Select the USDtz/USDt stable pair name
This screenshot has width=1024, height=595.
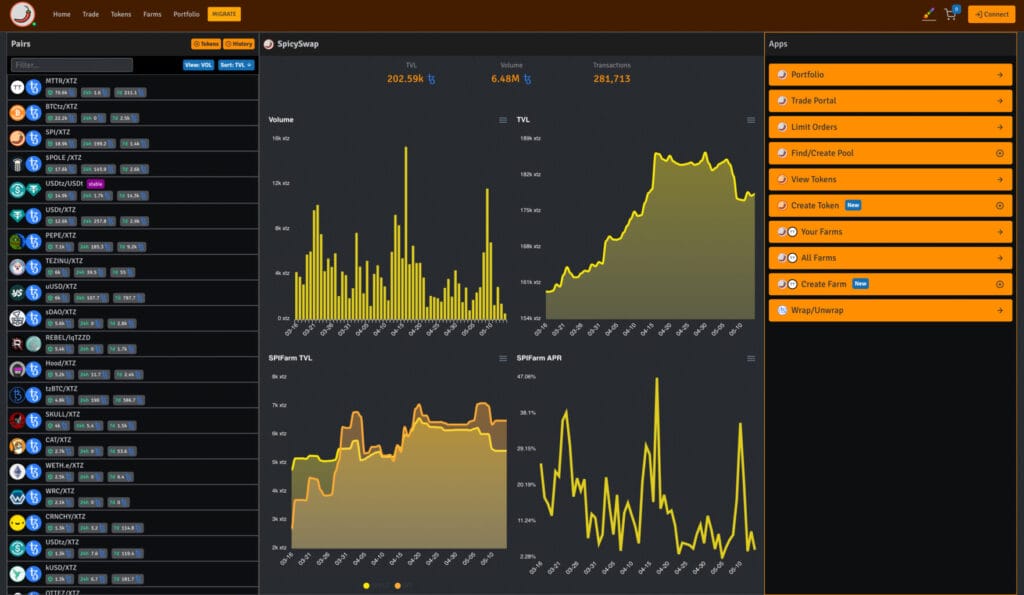tap(64, 184)
